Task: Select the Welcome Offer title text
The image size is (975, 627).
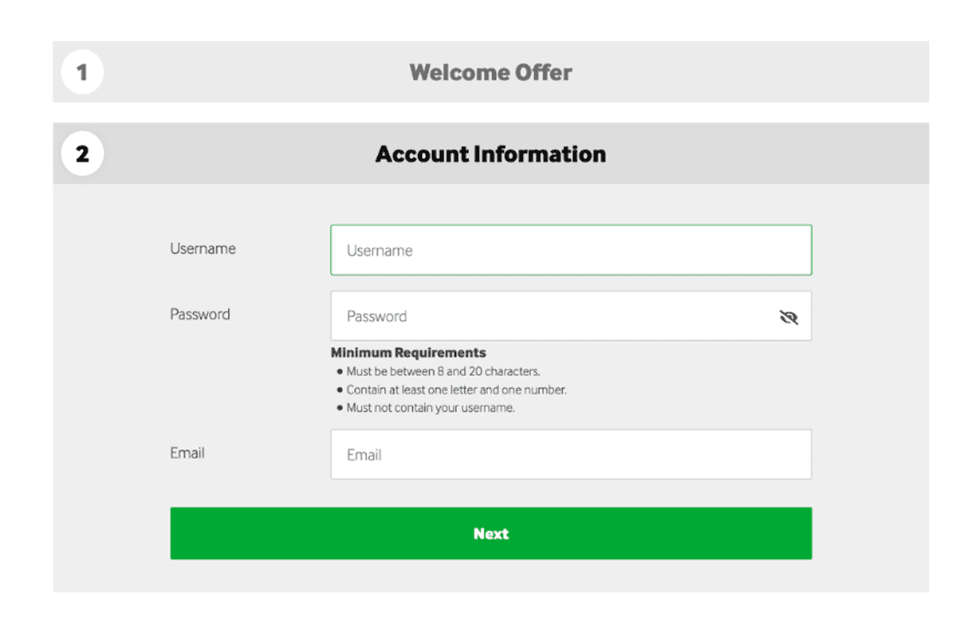Action: tap(490, 72)
